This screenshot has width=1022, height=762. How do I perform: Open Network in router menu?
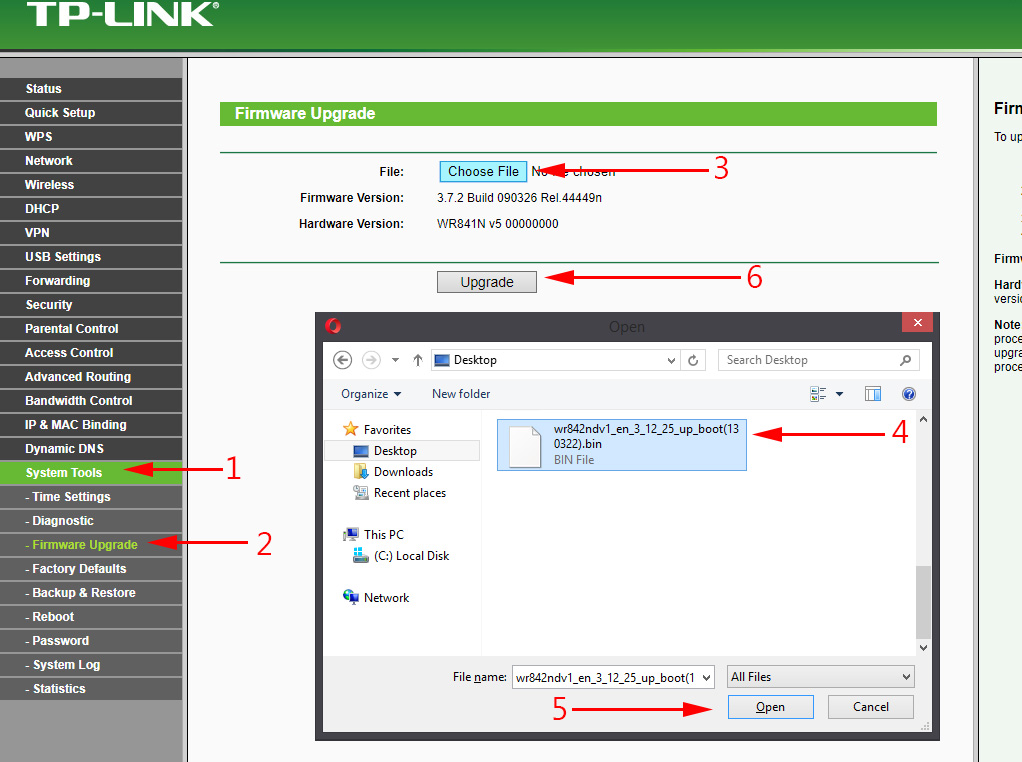[x=91, y=161]
